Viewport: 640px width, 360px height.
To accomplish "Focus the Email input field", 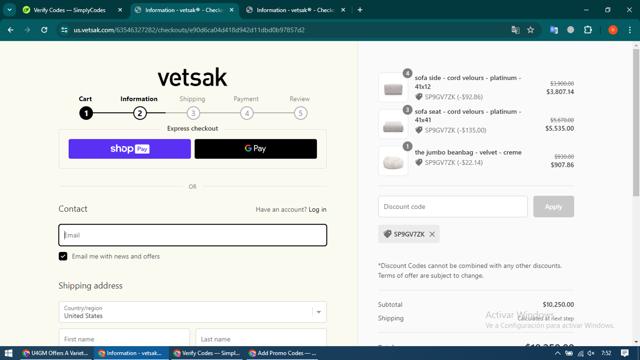I will tap(193, 235).
